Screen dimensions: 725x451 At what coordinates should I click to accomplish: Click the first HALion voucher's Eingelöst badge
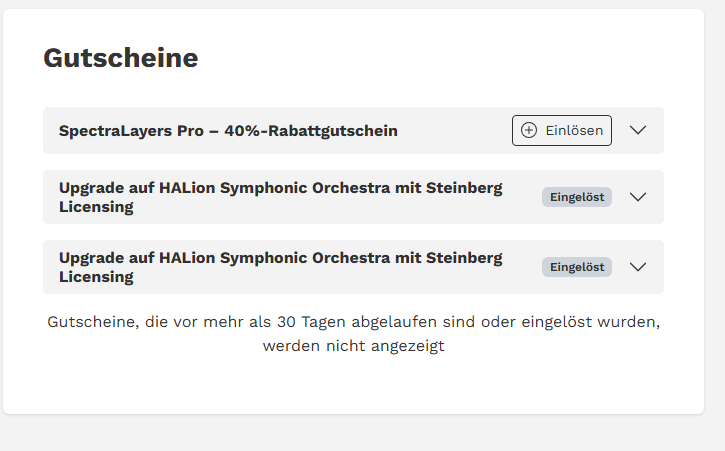point(577,197)
